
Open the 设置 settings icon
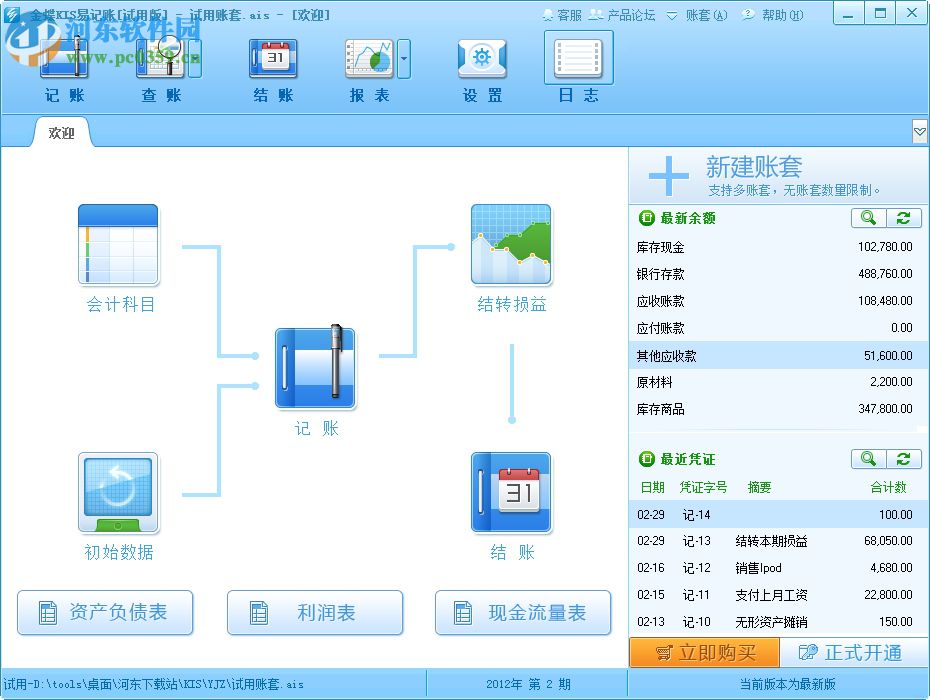click(481, 60)
